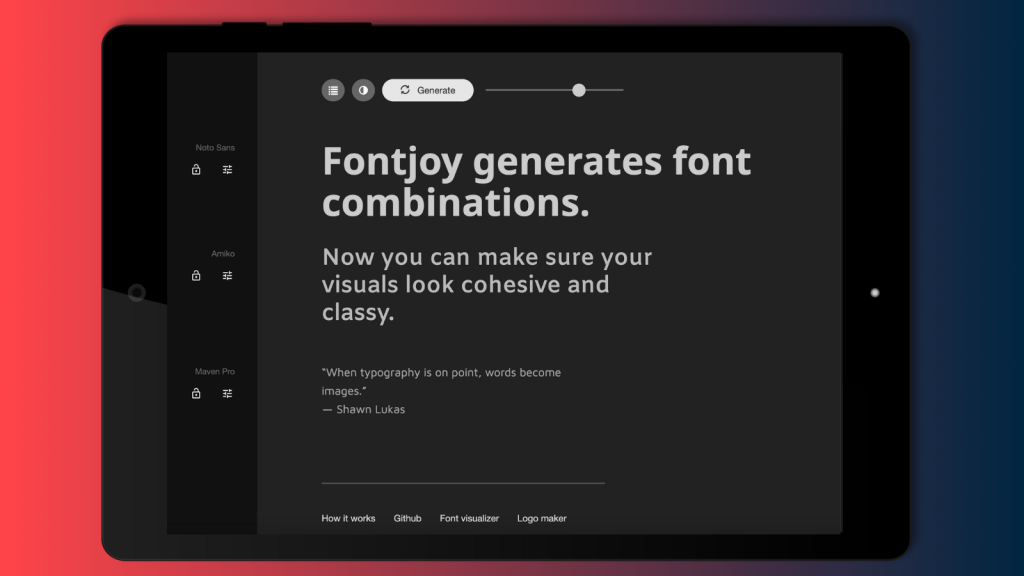Viewport: 1024px width, 576px height.
Task: Toggle the list view icon
Action: click(333, 90)
